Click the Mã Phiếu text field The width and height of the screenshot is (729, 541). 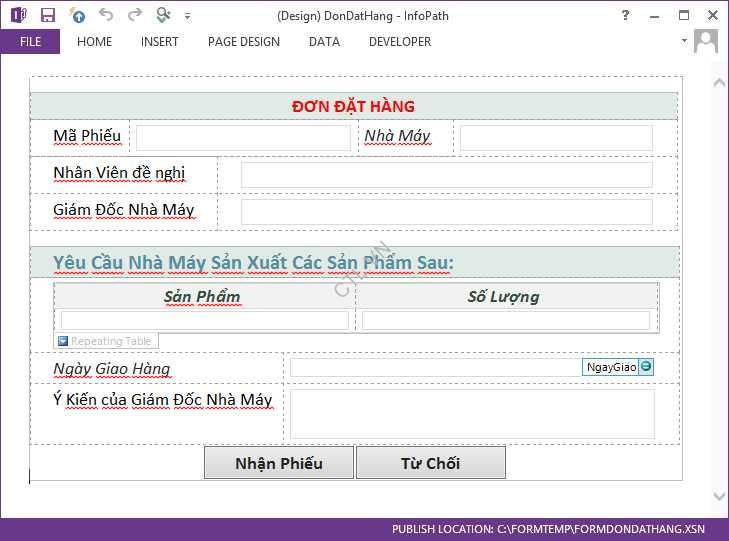point(243,137)
